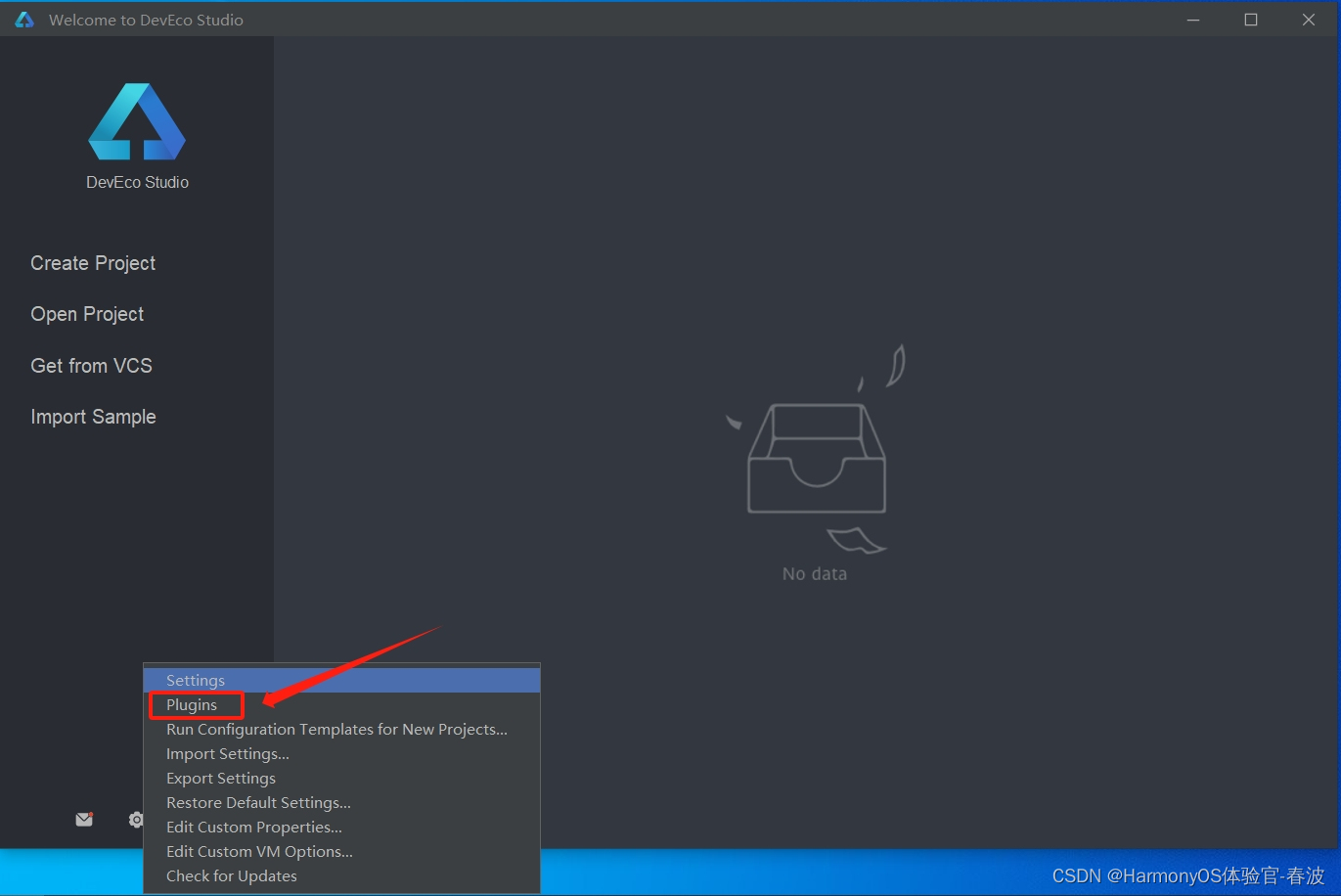This screenshot has width=1341, height=896.
Task: Close the Welcome to DevEco Studio window
Action: click(x=1309, y=20)
